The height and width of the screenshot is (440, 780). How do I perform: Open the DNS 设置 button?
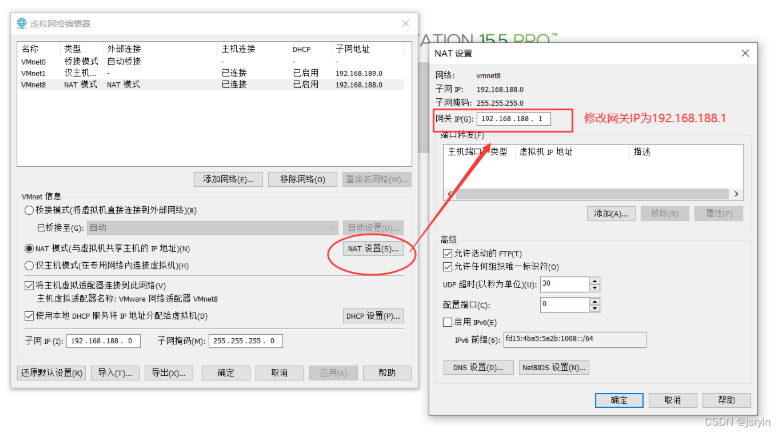478,367
